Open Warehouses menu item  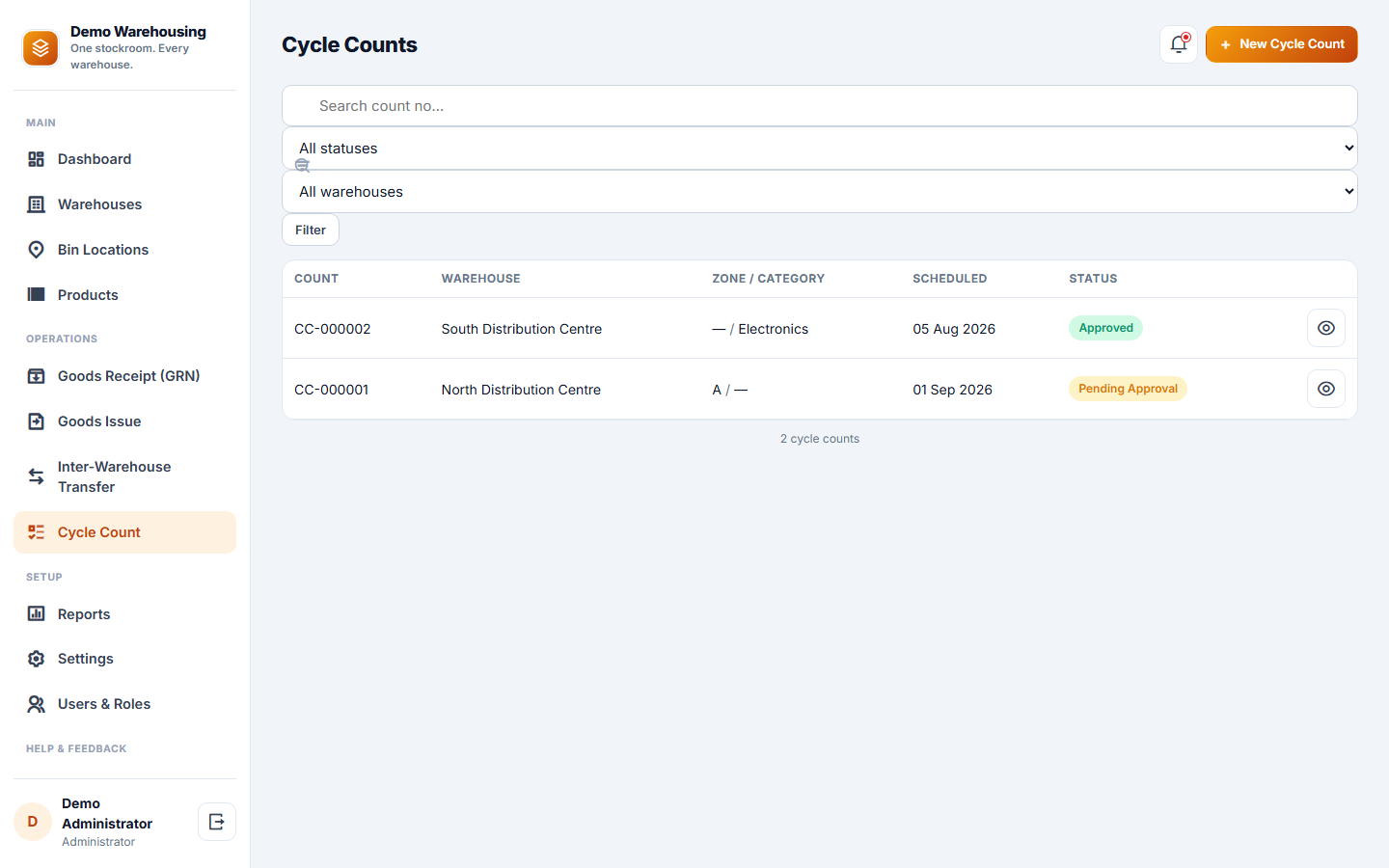[x=124, y=204]
